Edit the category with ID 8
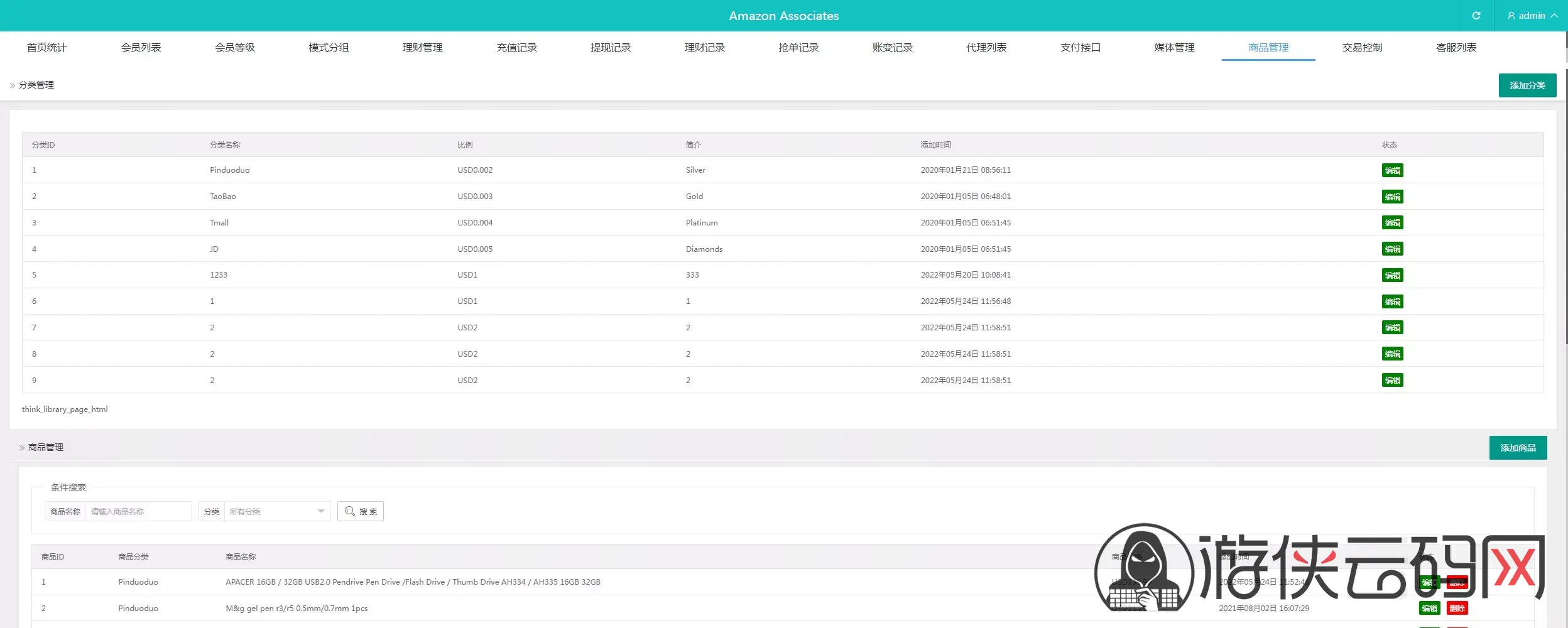1568x628 pixels. (1392, 354)
